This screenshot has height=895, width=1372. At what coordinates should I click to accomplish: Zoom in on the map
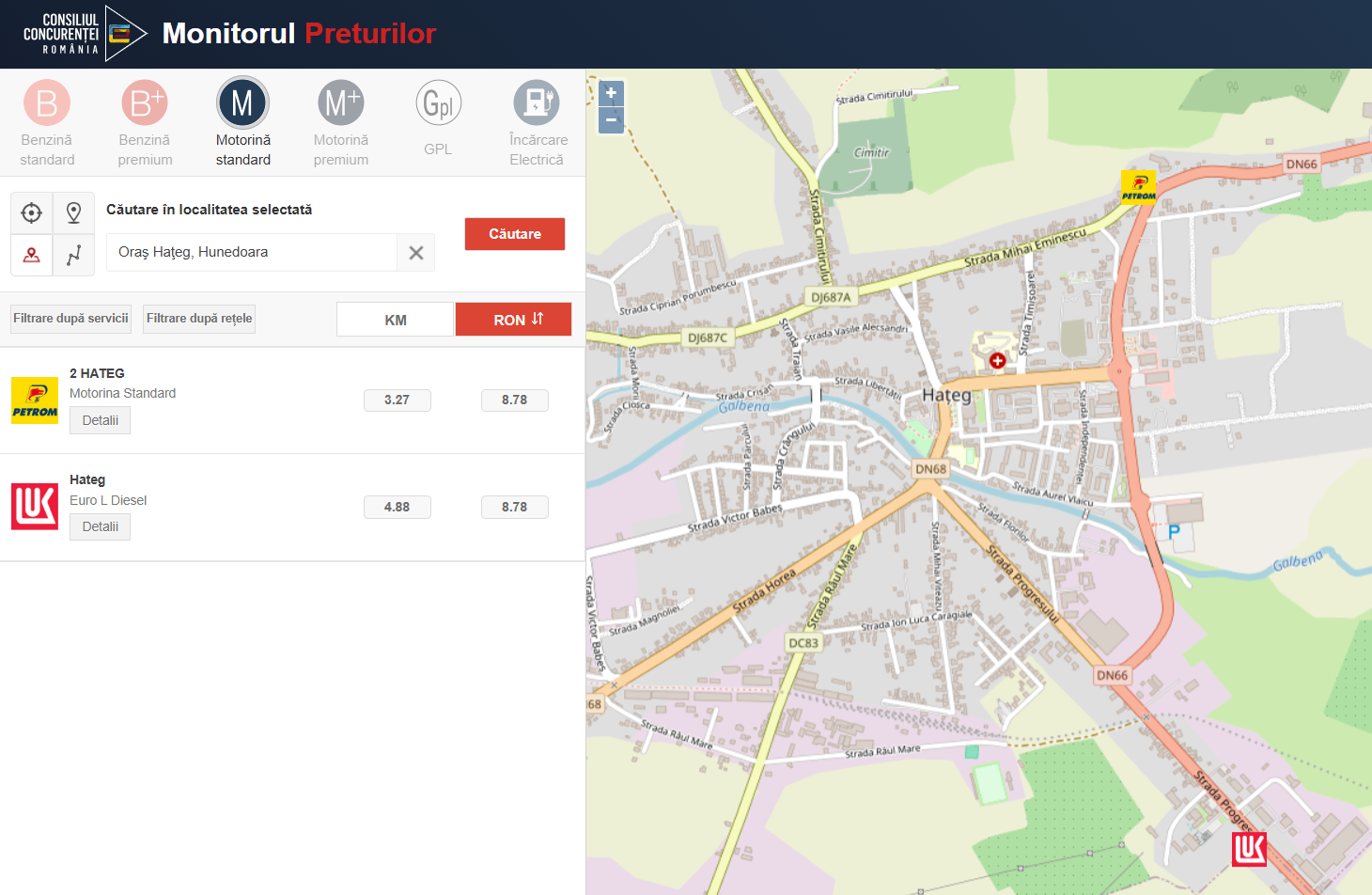[x=611, y=93]
